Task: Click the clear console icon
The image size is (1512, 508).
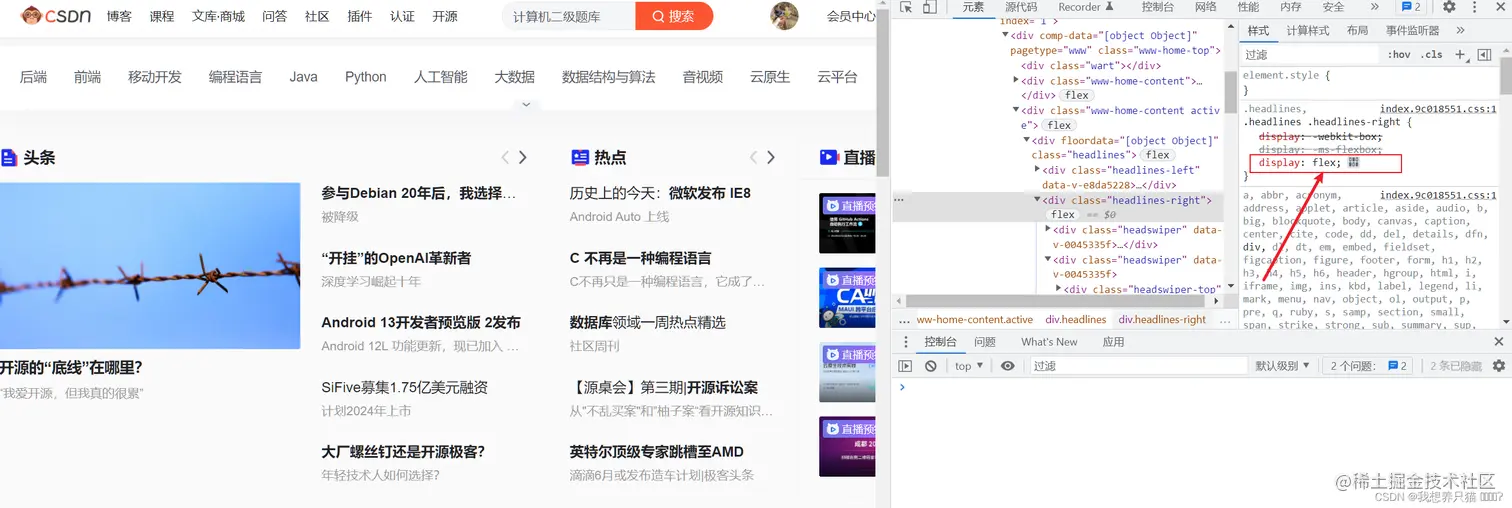Action: [931, 366]
